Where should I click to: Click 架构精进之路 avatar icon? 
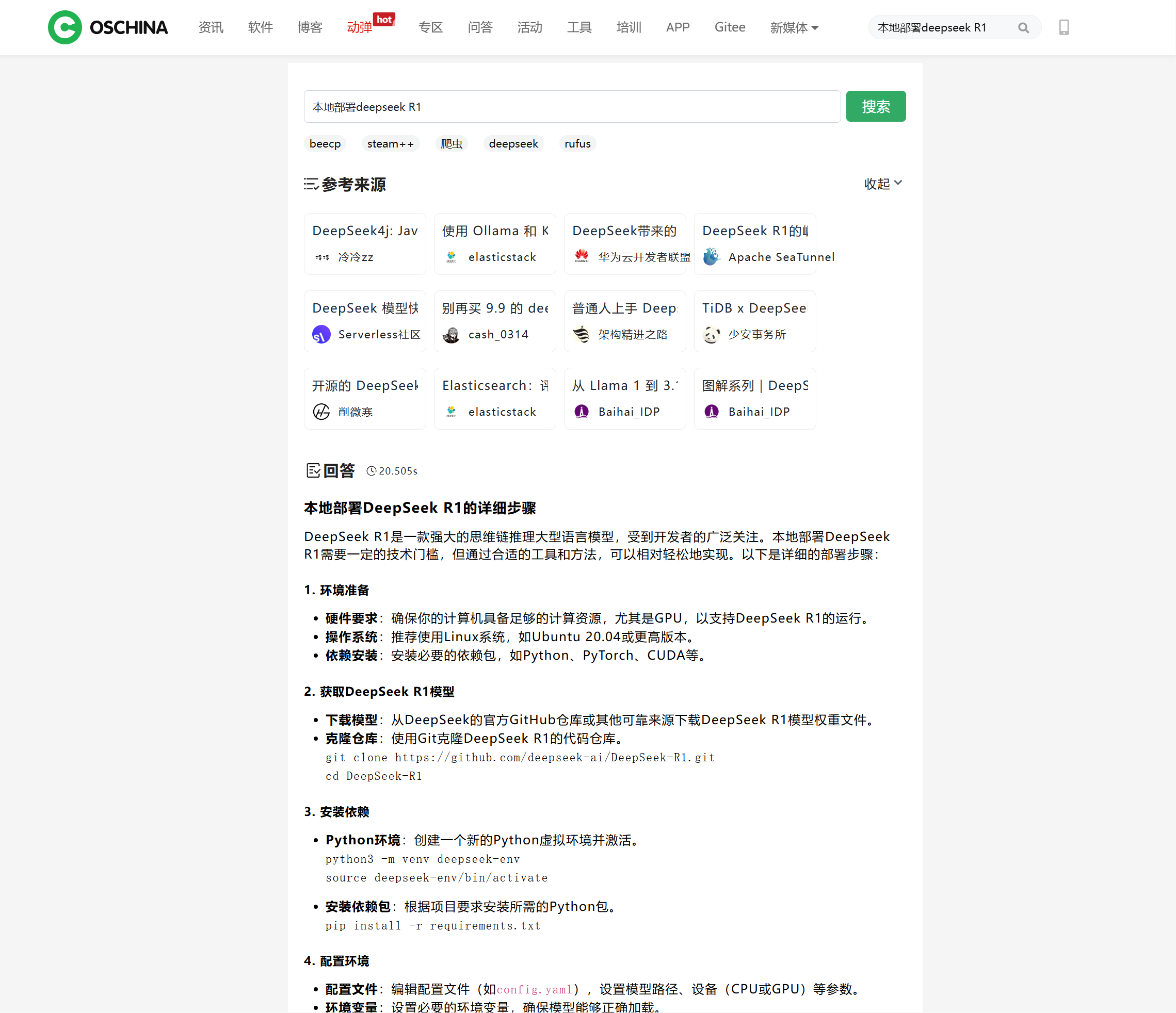pos(582,335)
